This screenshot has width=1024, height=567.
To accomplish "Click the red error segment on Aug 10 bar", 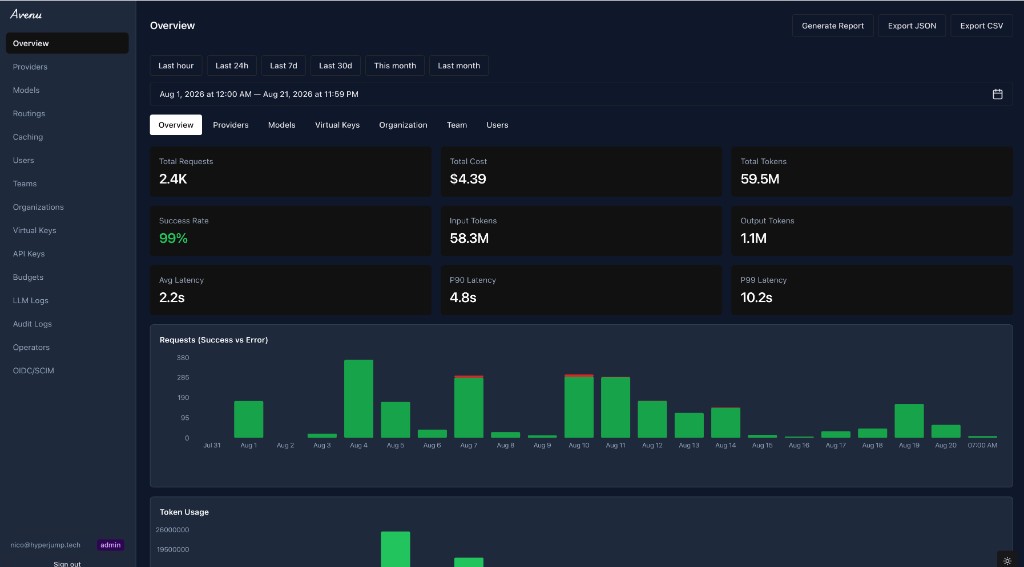I will 579,376.
